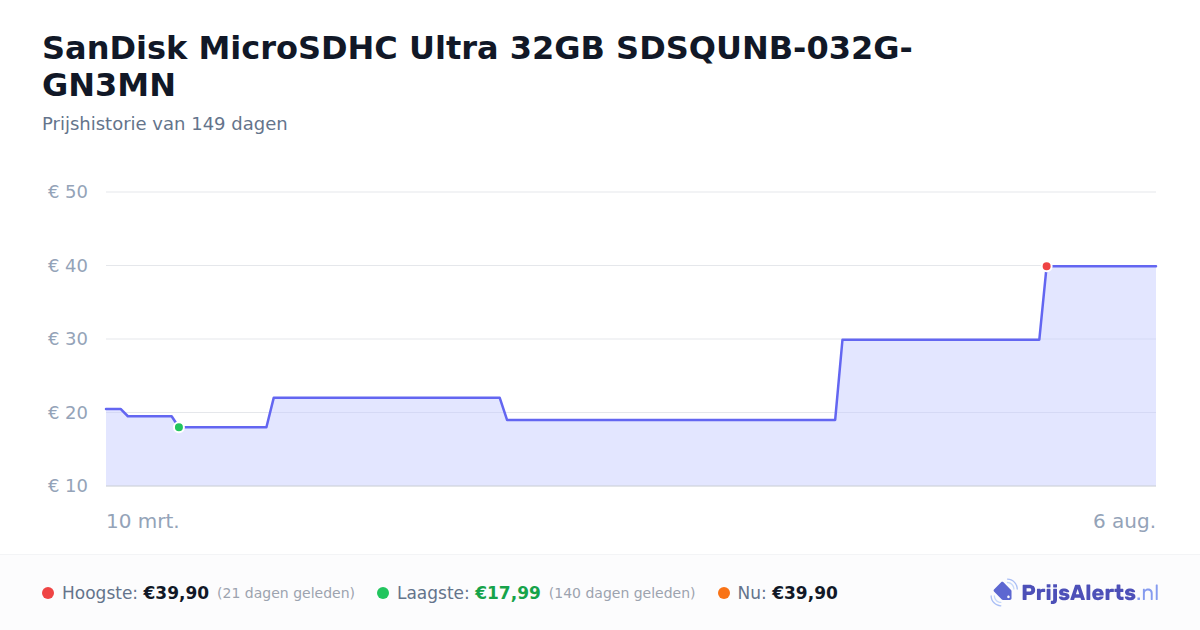Select the SanDisk MicroSDHC Ultra product title
Screen dimensions: 1200x630
click(x=477, y=67)
